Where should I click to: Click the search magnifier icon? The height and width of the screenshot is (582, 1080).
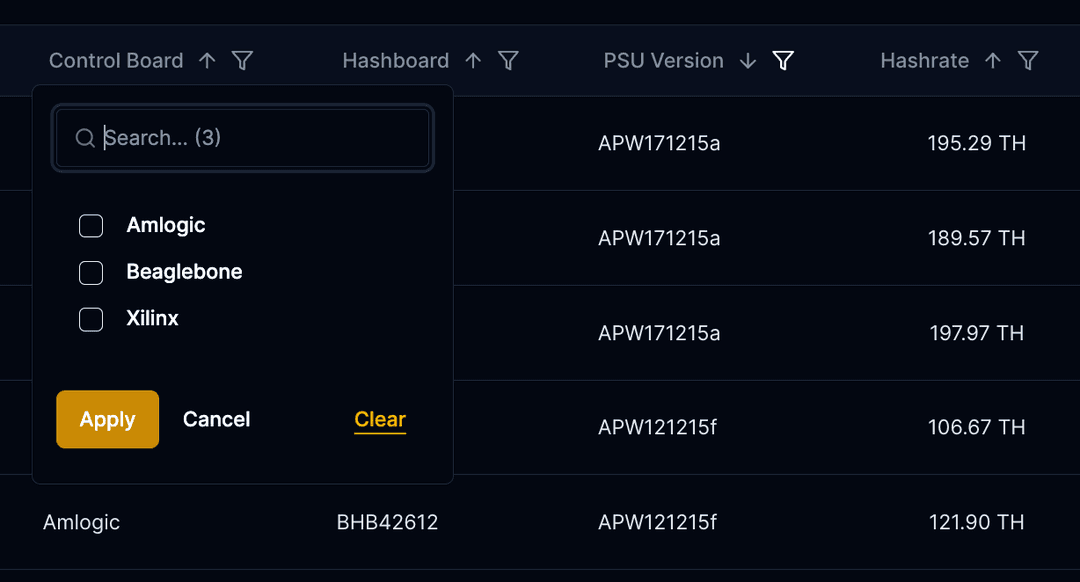85,138
